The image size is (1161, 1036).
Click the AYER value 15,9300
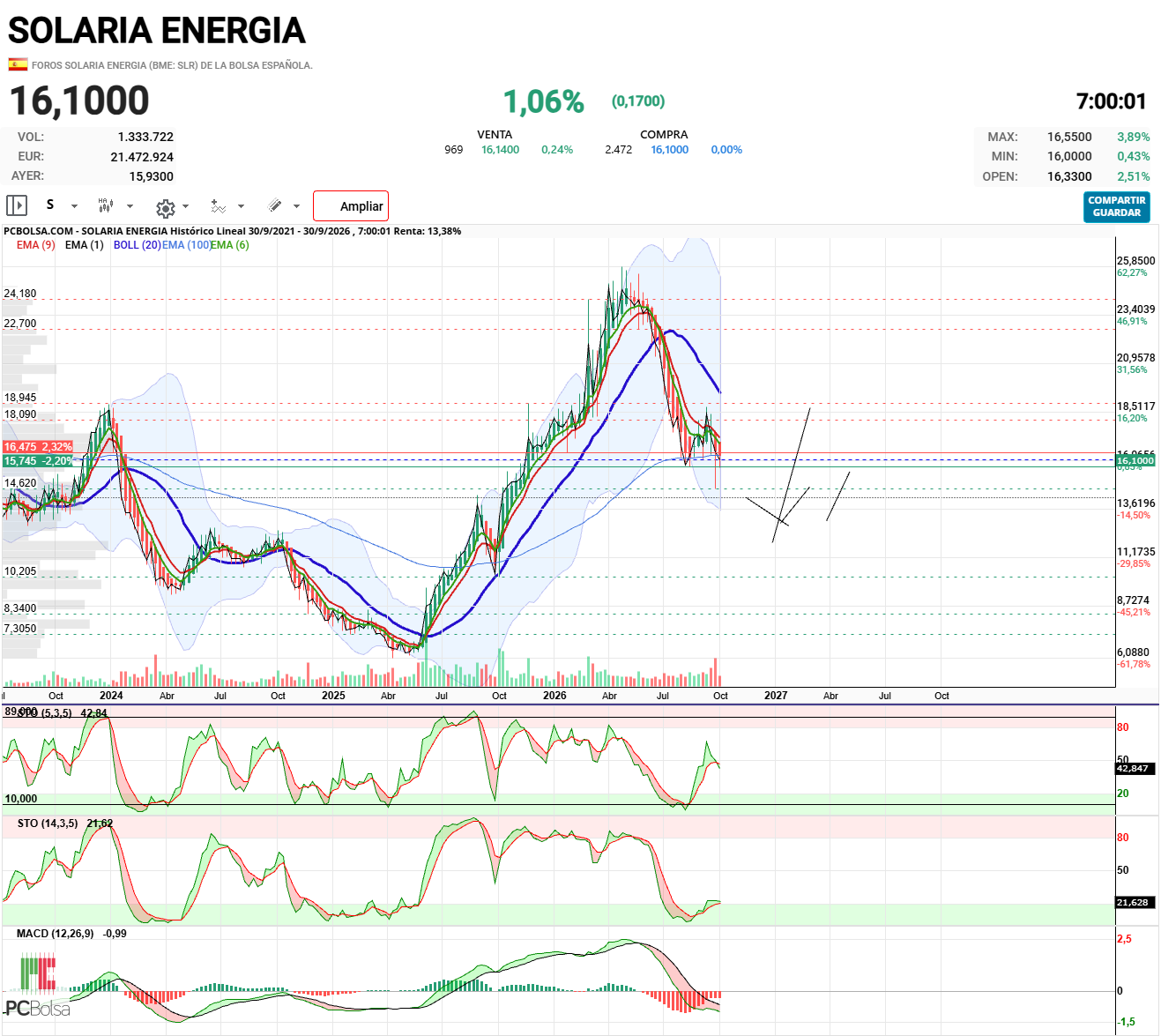point(152,176)
